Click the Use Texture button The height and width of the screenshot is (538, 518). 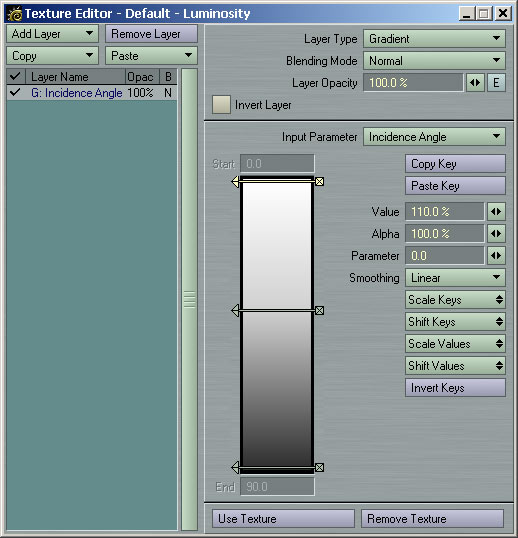[x=283, y=518]
